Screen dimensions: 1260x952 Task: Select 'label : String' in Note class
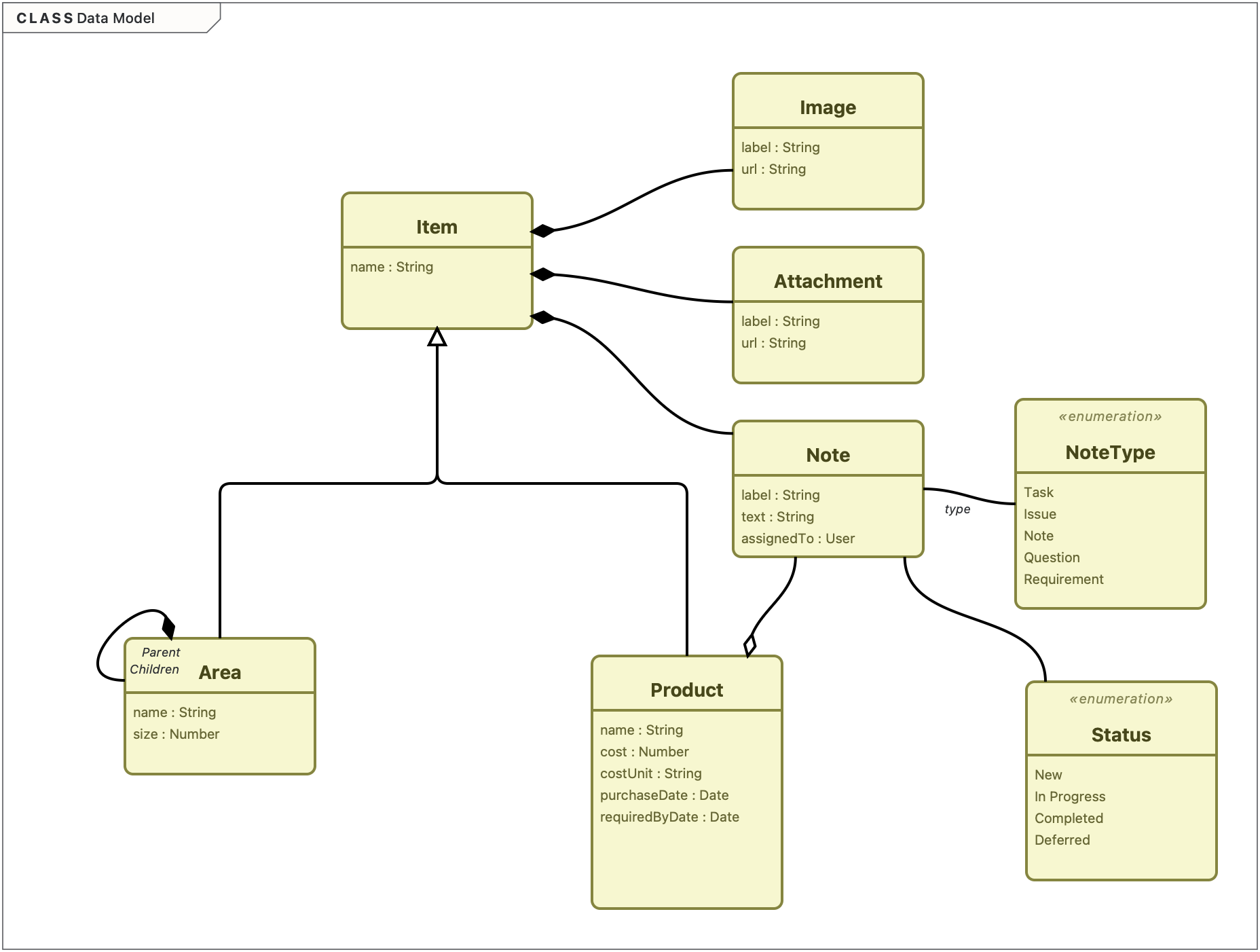pos(780,495)
